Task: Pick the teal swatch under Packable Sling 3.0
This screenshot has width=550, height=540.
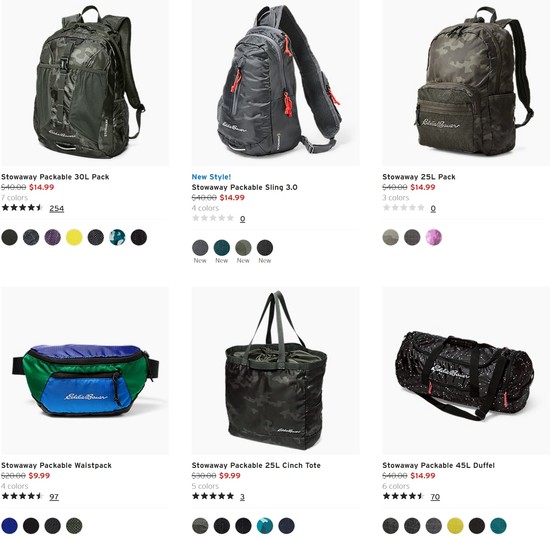Action: (222, 248)
